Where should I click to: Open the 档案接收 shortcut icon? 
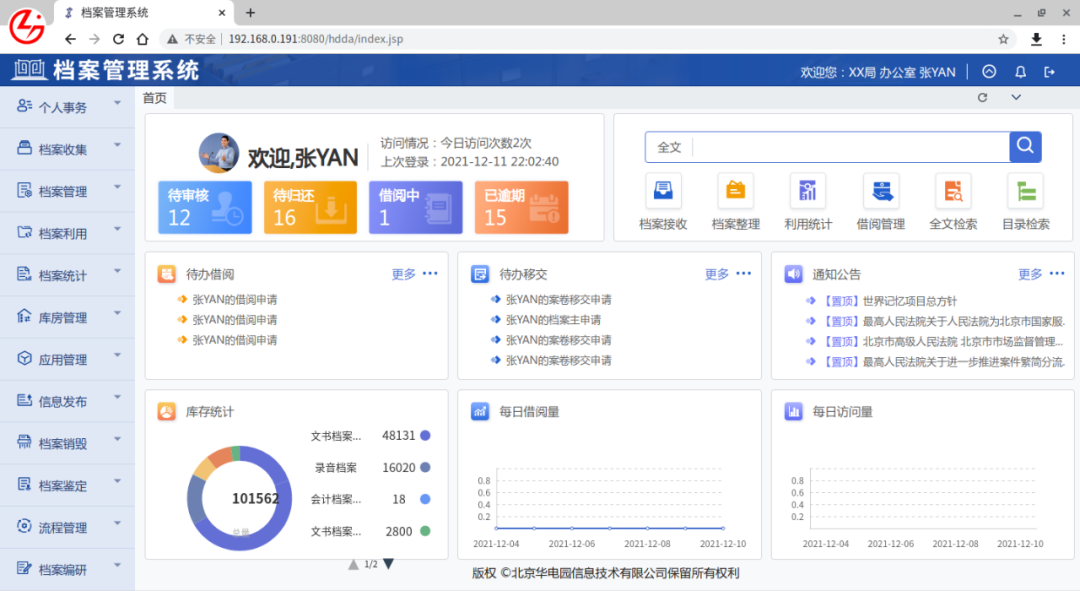(663, 191)
